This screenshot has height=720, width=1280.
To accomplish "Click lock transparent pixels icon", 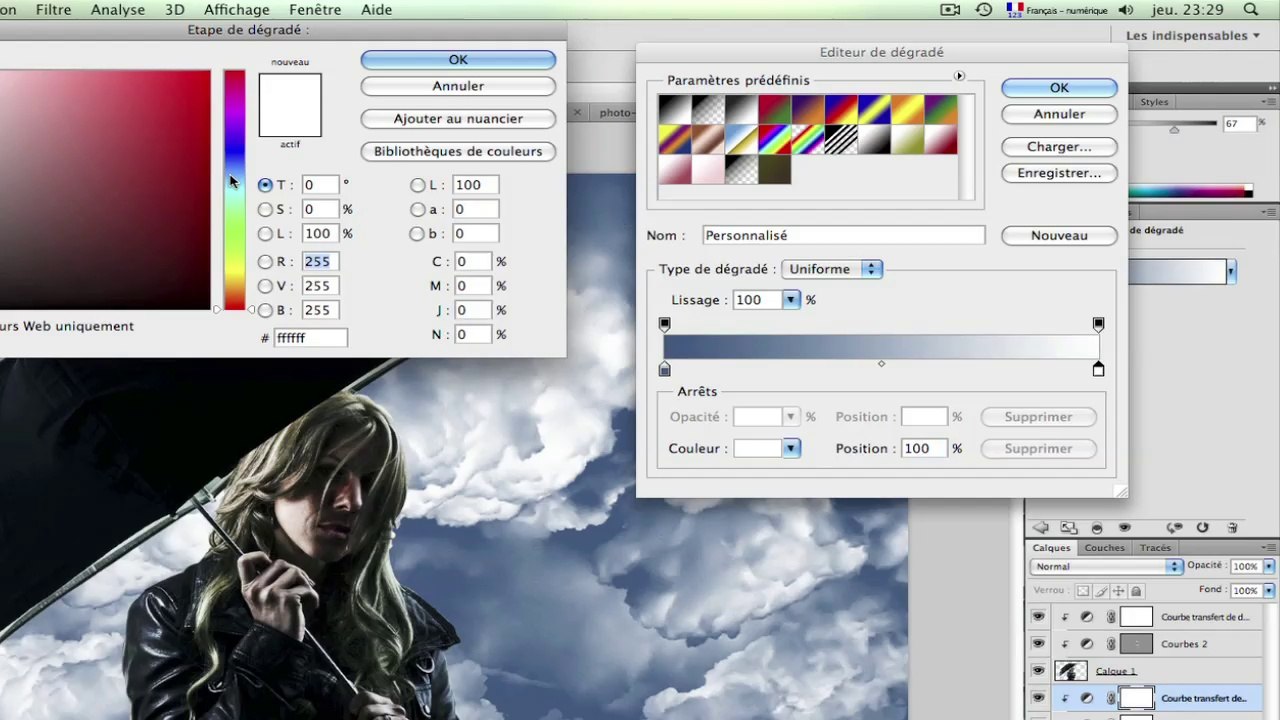I will click(x=1083, y=591).
